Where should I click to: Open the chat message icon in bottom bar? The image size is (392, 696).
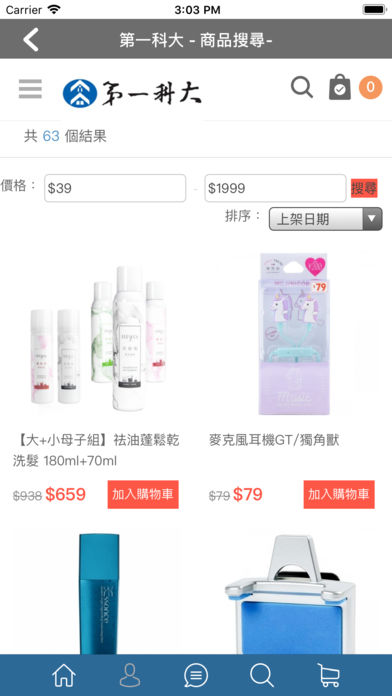pos(196,676)
